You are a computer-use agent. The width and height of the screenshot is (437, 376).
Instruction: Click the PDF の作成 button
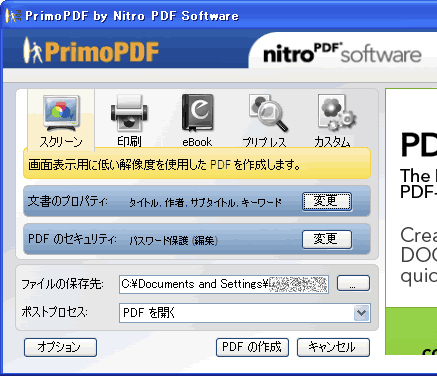252,347
